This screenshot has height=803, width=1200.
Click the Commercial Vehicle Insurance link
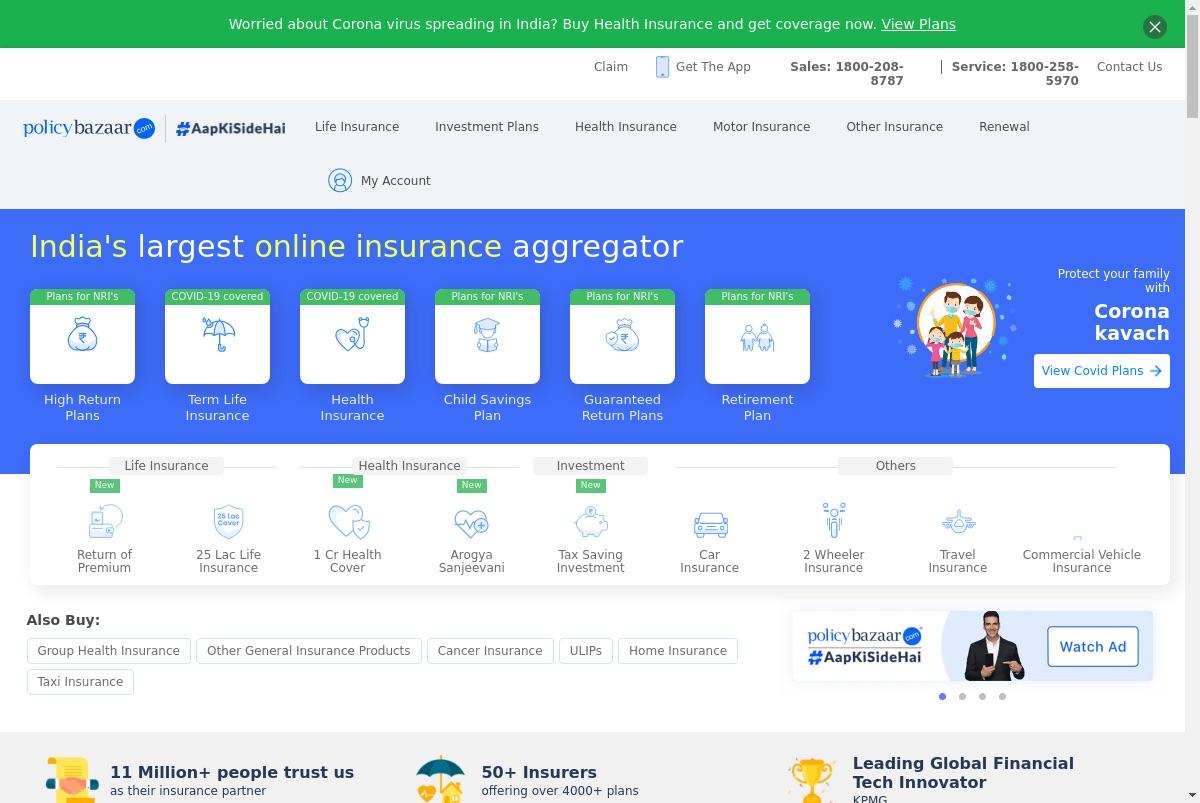1082,561
